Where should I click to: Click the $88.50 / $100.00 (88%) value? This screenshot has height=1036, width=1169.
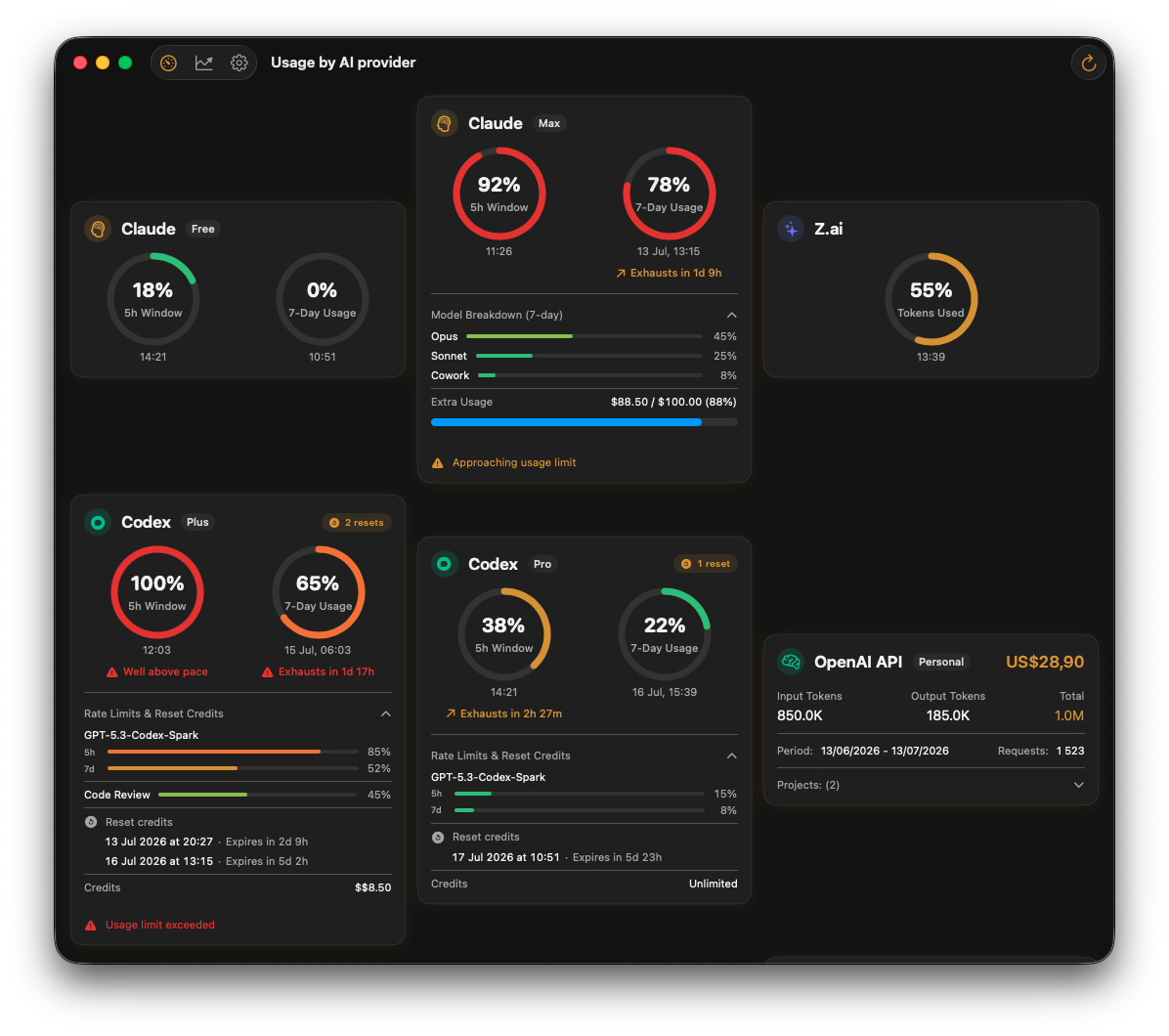[673, 403]
